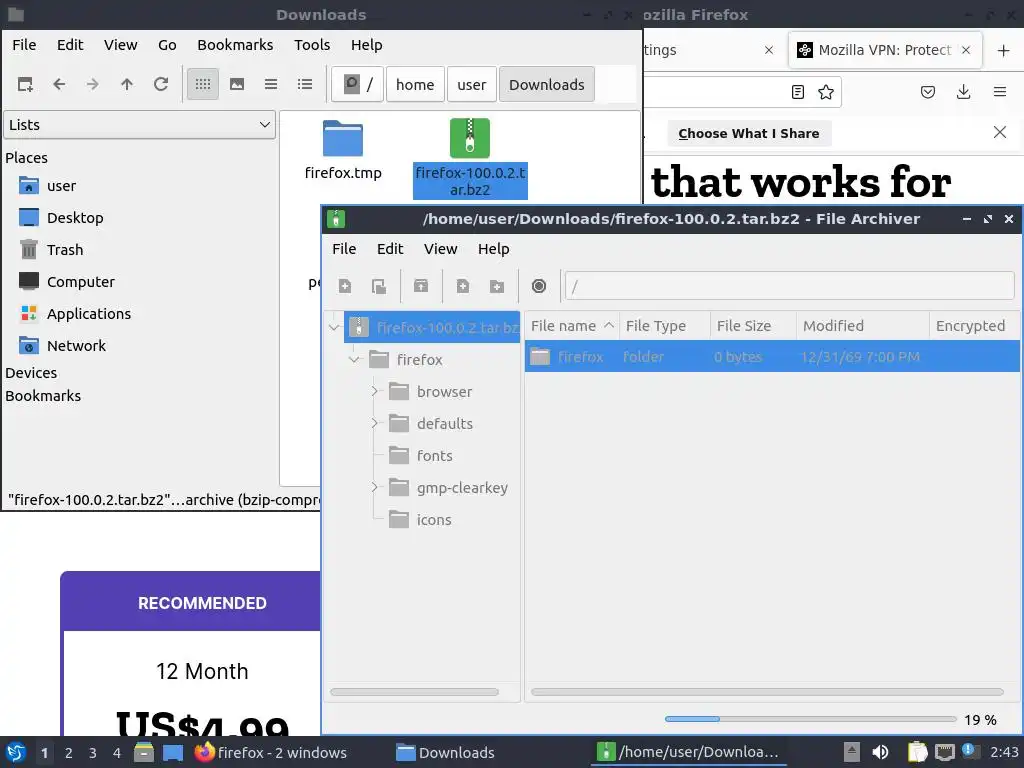
Task: Switch file manager to compact view
Action: (271, 84)
